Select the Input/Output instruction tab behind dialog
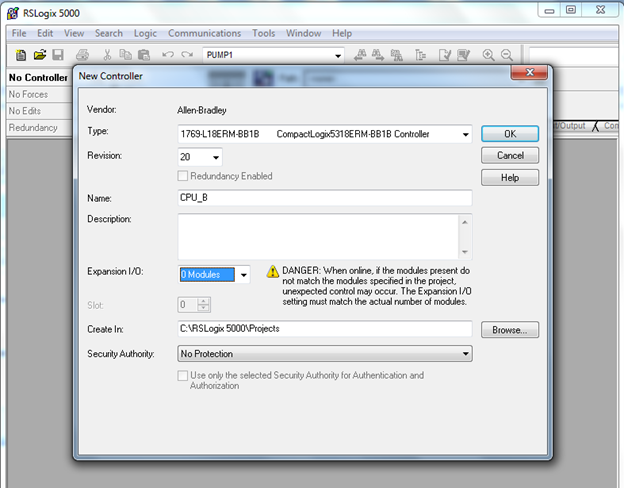Screen dimensions: 624x488 [x=570, y=126]
